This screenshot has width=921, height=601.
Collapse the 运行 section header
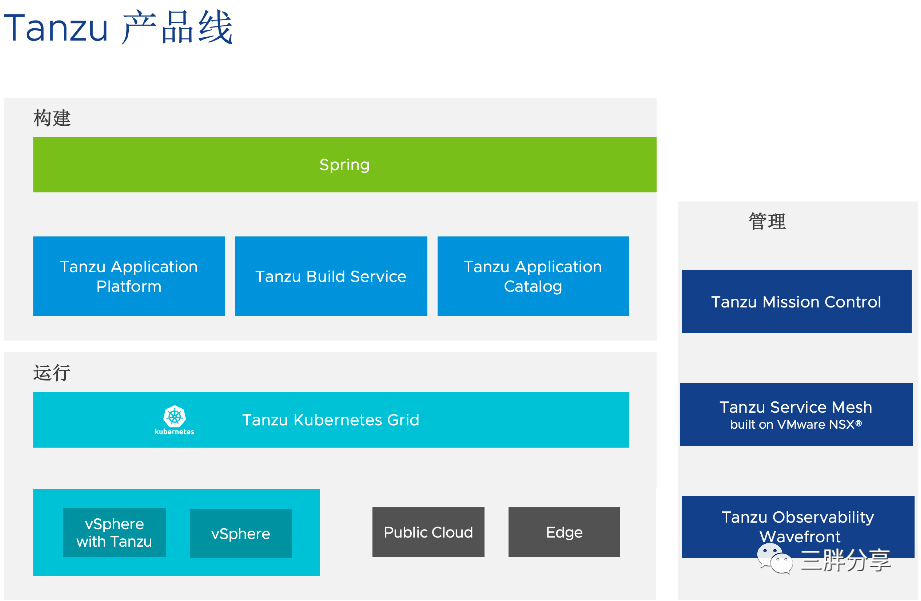click(52, 372)
